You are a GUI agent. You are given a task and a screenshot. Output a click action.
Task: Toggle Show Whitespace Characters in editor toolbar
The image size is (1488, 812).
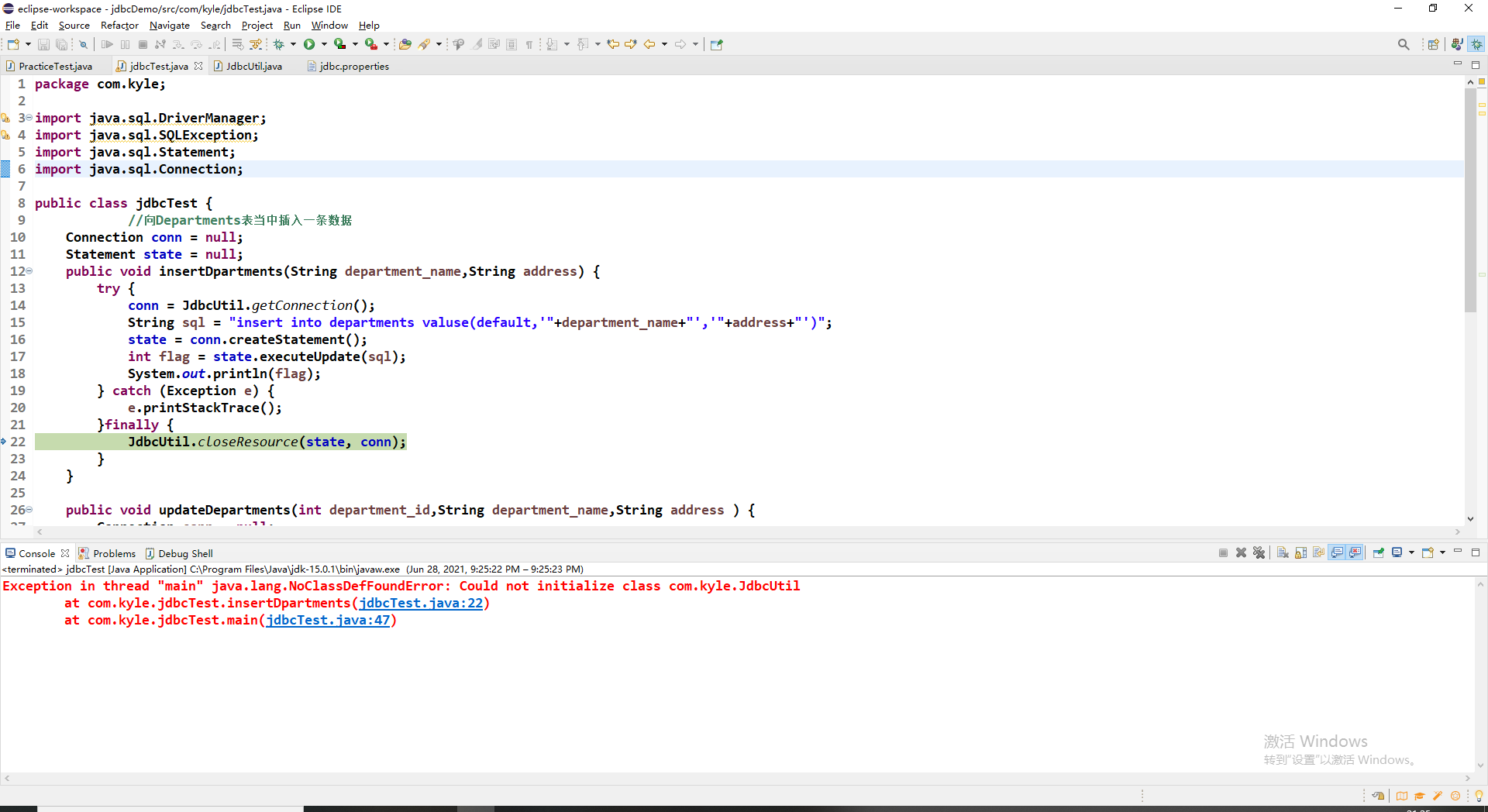pyautogui.click(x=529, y=44)
